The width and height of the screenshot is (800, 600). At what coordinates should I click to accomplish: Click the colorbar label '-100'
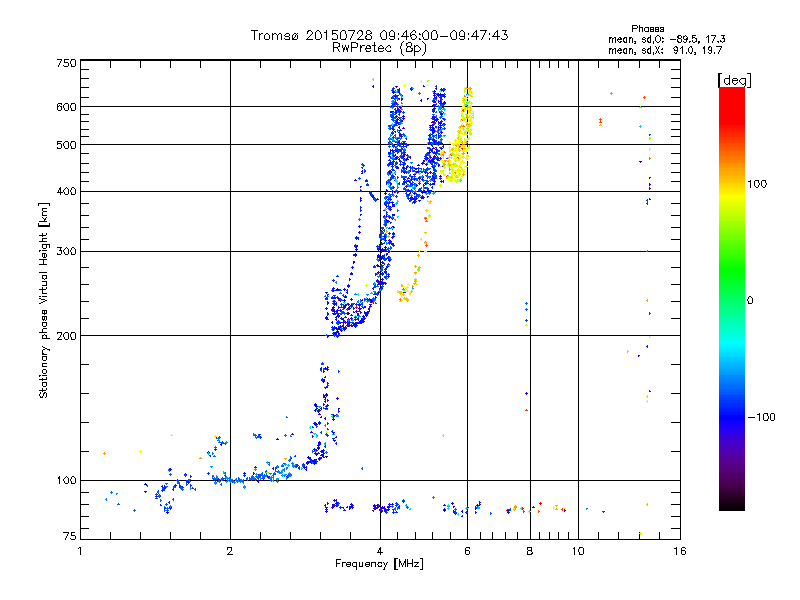click(x=762, y=417)
